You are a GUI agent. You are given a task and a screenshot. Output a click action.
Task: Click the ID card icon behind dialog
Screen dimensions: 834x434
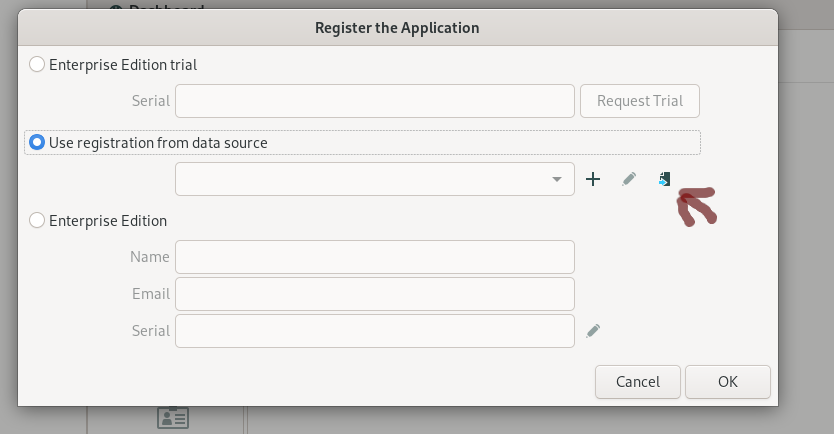click(x=173, y=418)
